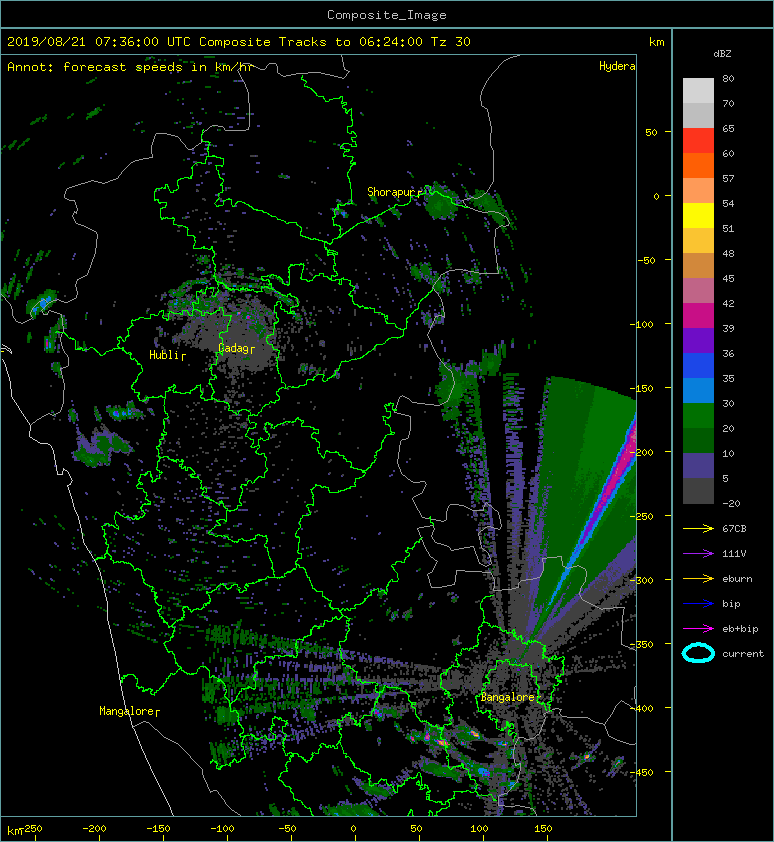Click the -300 tick on vertical axis
This screenshot has width=774, height=842.
point(642,580)
